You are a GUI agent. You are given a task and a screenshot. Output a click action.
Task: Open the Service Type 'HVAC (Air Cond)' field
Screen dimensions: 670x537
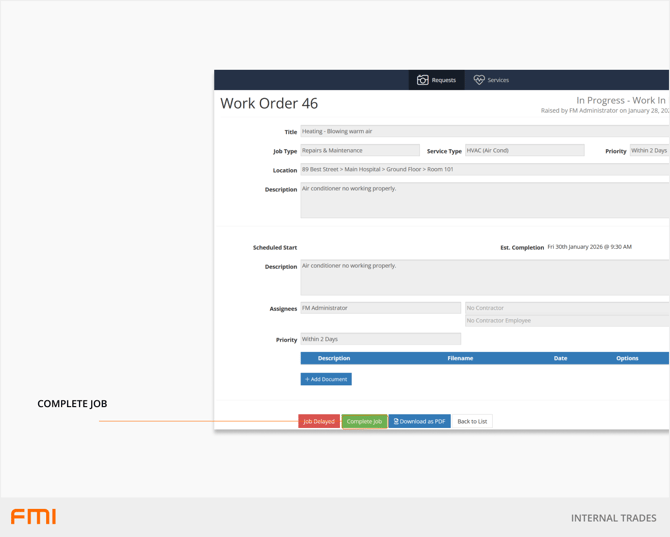coord(524,150)
